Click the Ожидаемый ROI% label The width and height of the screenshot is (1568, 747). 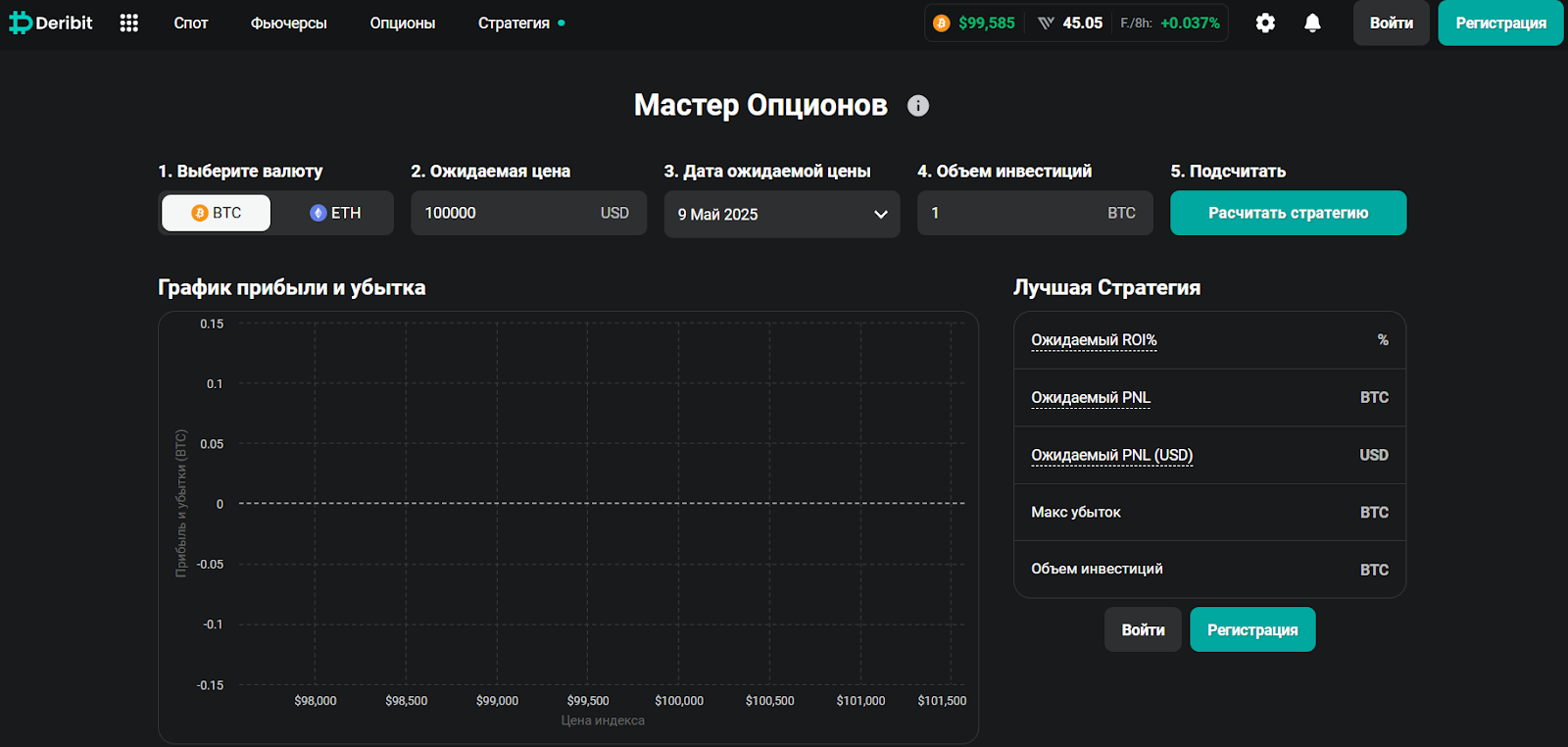pos(1094,340)
